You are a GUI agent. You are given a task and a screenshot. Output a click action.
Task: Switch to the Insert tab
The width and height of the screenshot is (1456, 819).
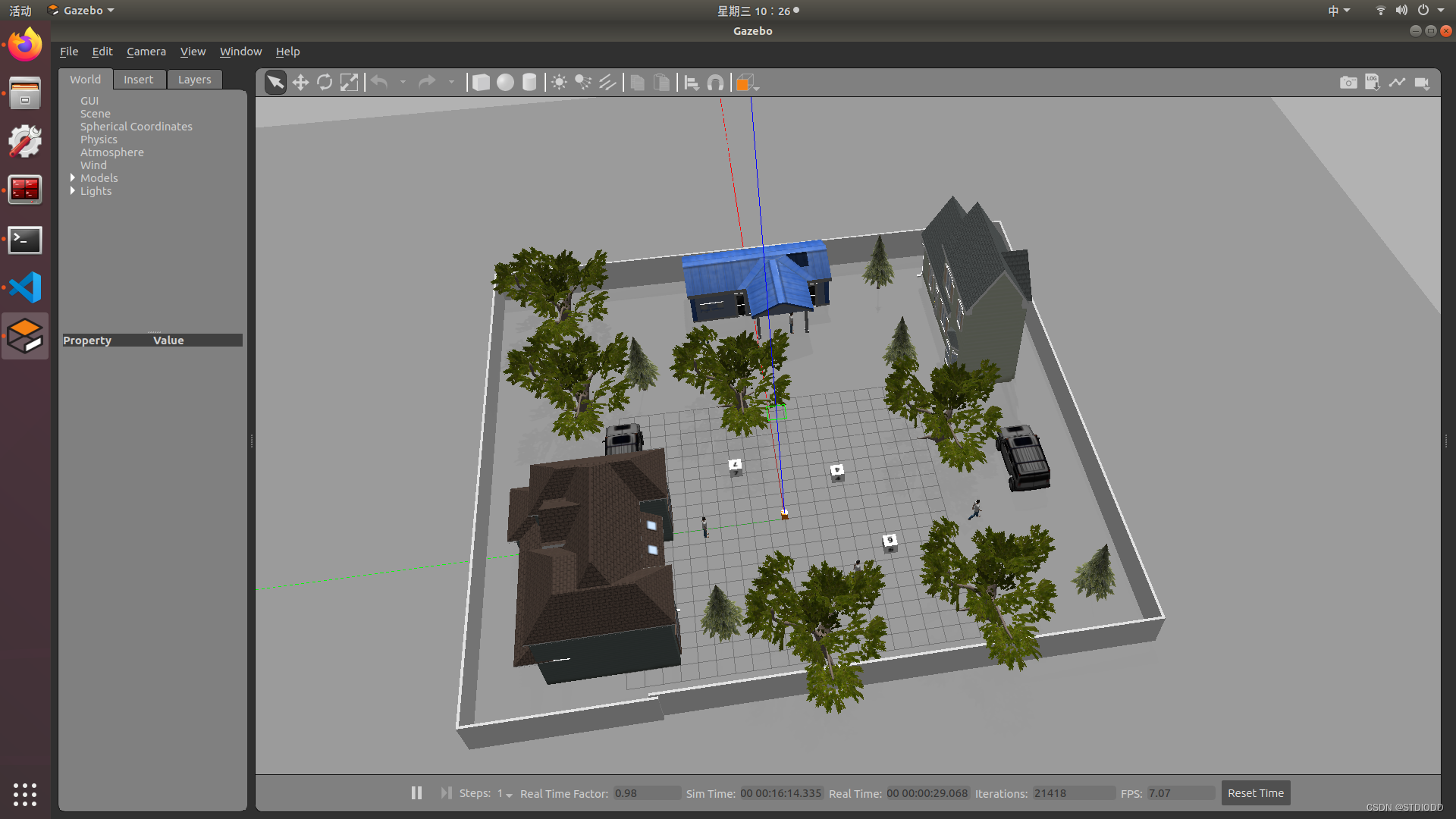point(138,80)
